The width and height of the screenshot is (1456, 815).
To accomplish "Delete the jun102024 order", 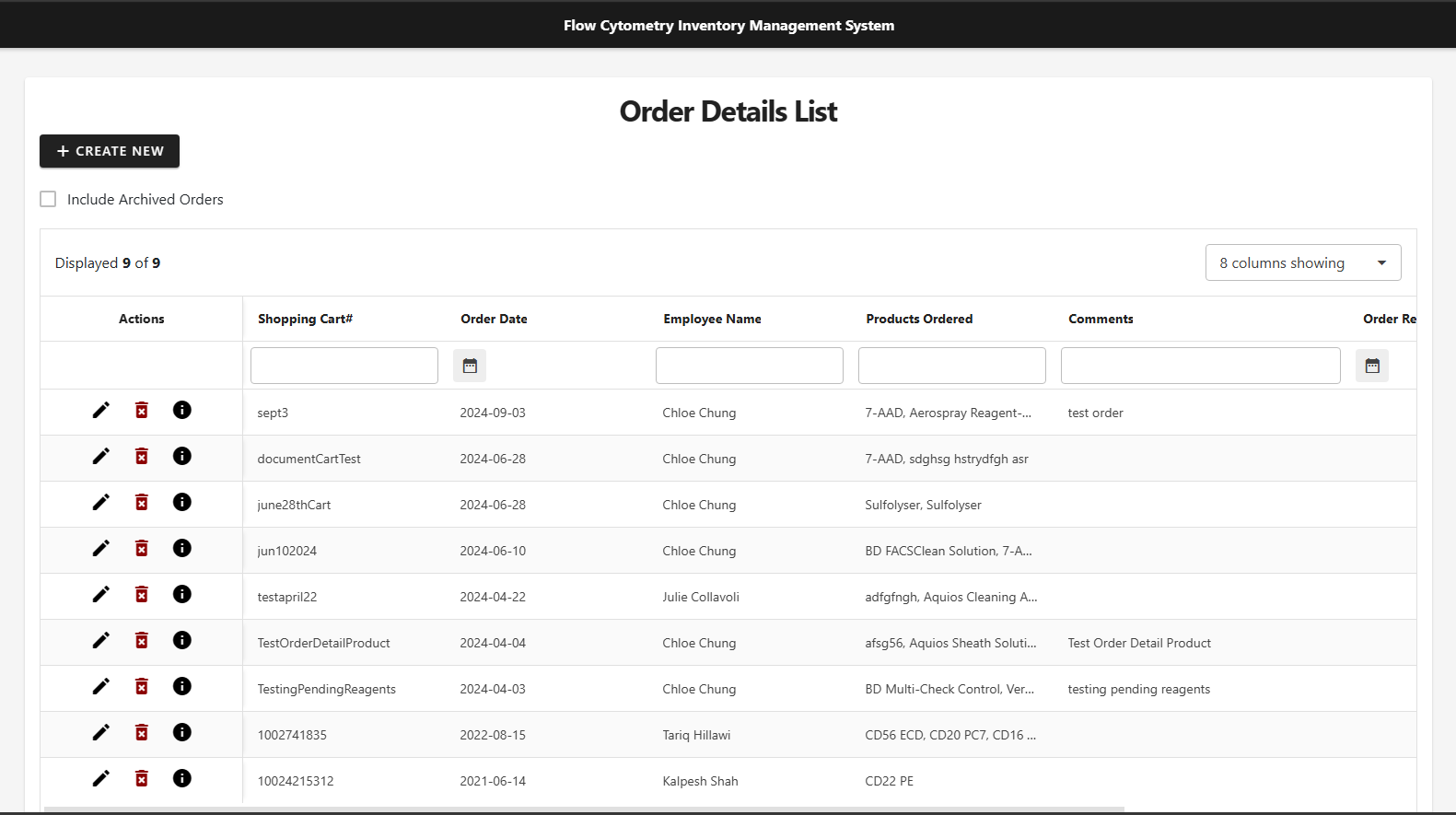I will [x=142, y=548].
